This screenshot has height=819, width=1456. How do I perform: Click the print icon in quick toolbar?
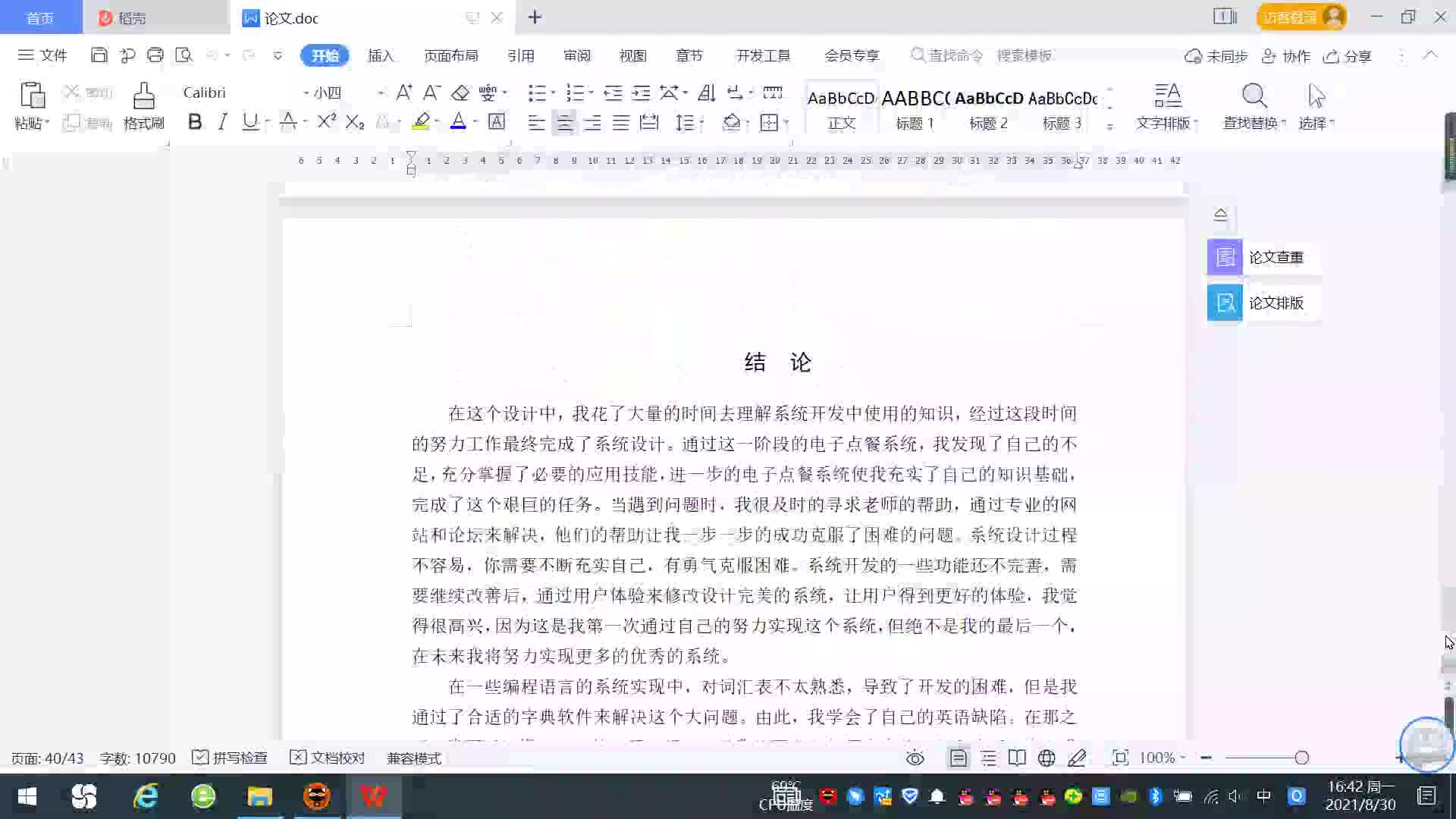point(155,55)
